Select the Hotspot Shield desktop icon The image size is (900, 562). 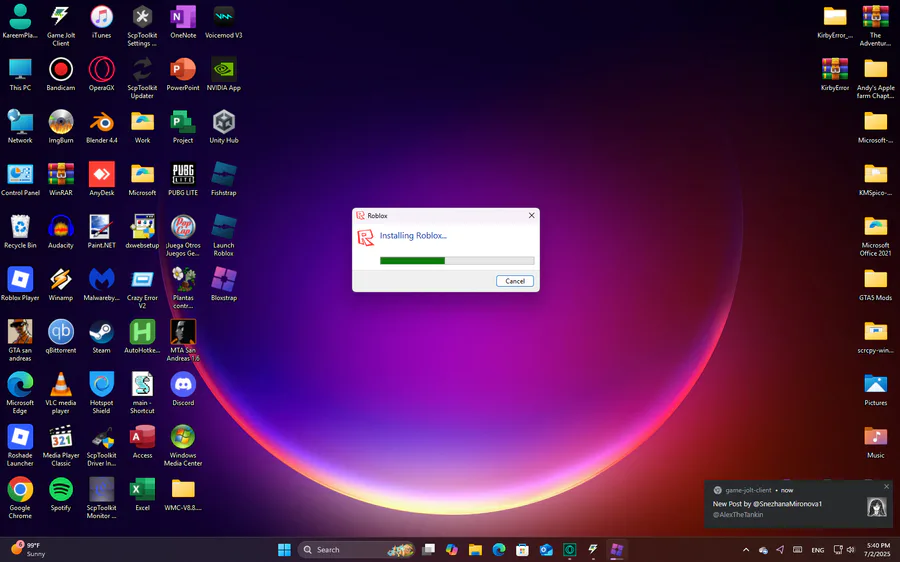102,394
